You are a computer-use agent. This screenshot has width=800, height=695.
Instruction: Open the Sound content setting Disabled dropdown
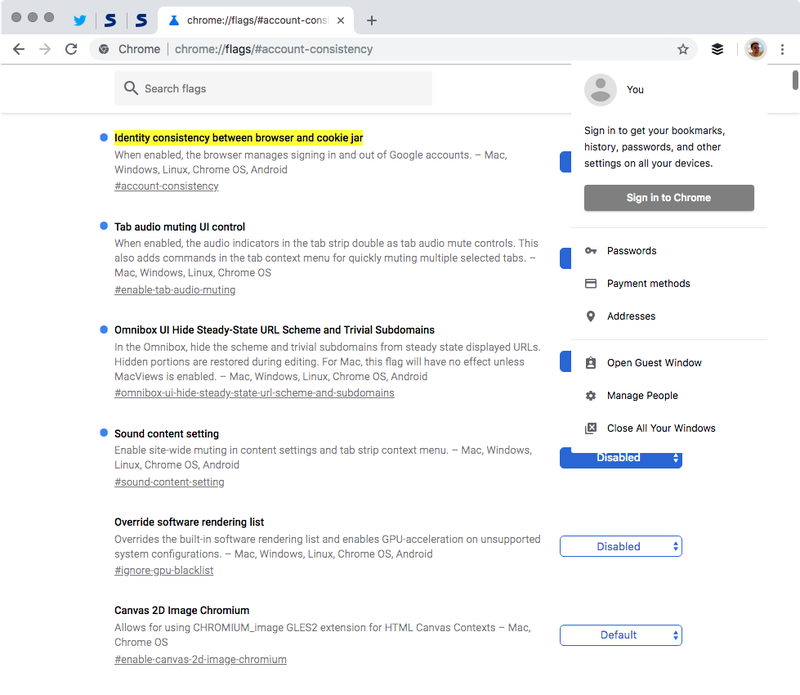point(620,457)
